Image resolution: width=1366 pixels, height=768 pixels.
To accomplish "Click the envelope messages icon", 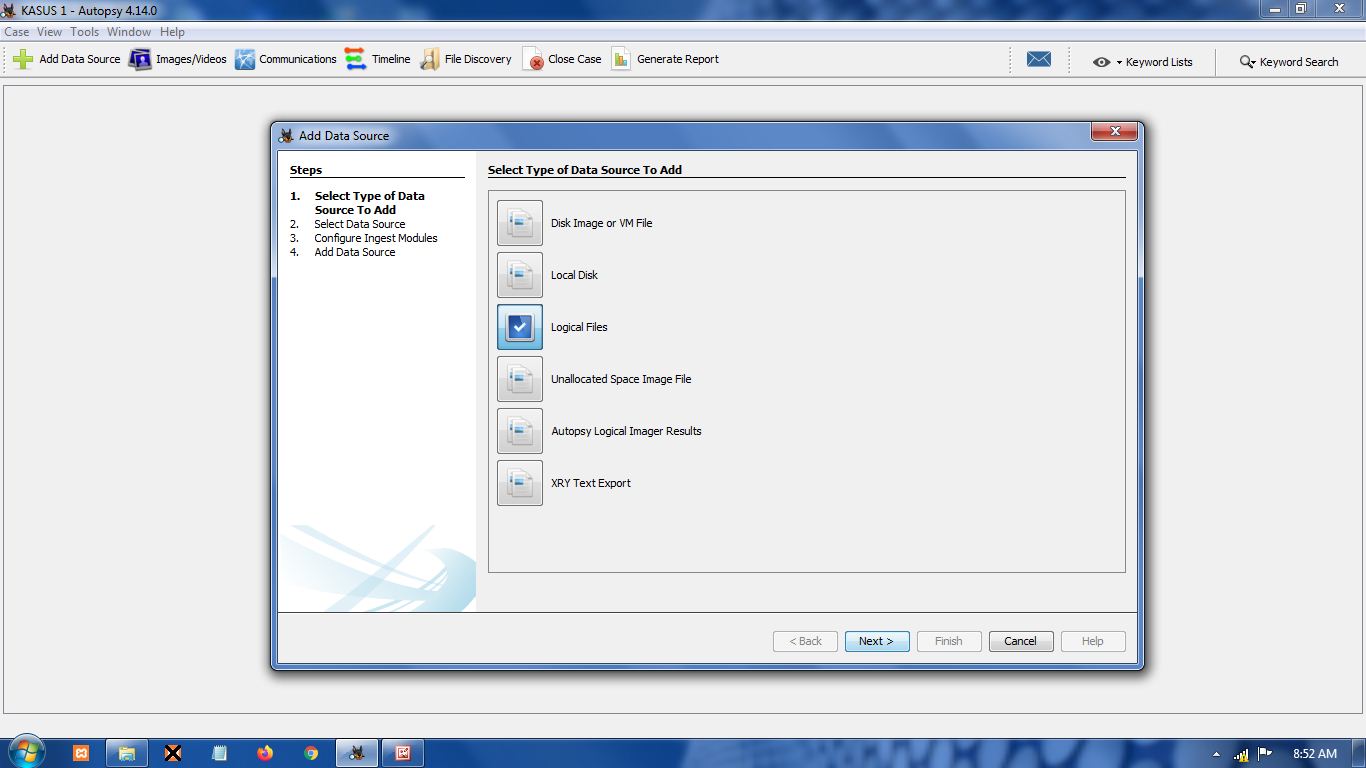I will [x=1039, y=60].
